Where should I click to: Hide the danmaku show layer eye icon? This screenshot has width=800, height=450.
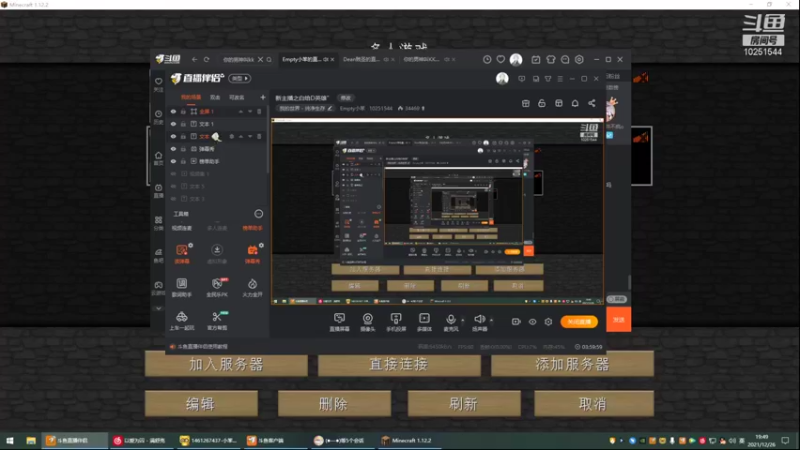click(x=173, y=149)
